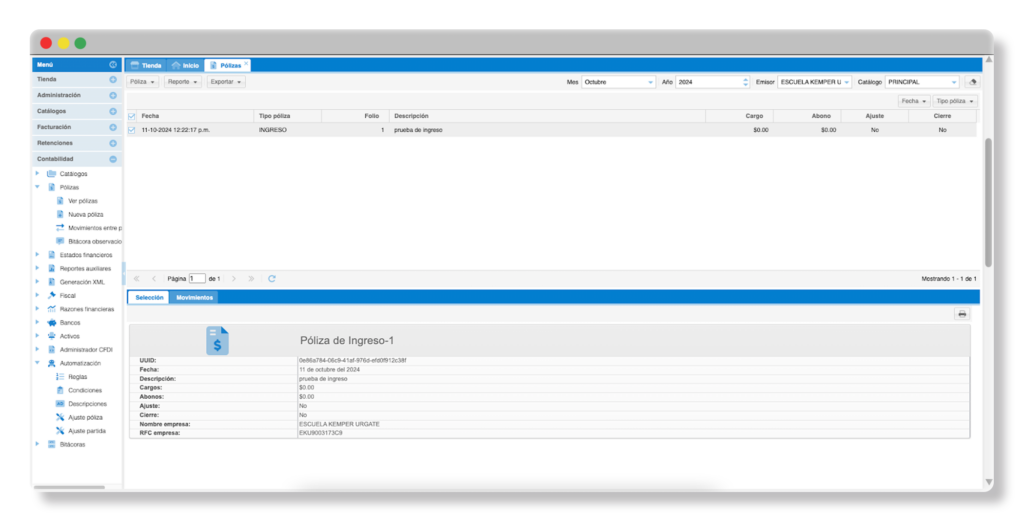Toggle the select-all checkbox in the table header
Image resolution: width=1024 pixels, height=531 pixels.
(x=132, y=116)
